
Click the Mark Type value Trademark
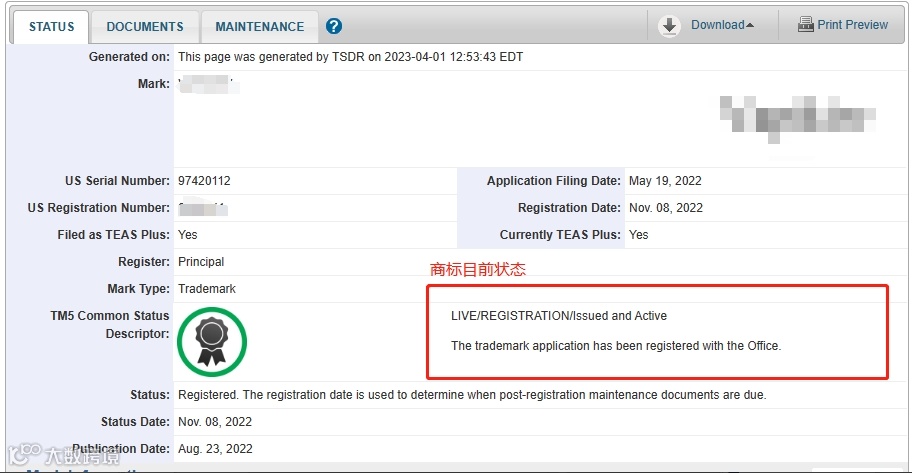pos(206,289)
